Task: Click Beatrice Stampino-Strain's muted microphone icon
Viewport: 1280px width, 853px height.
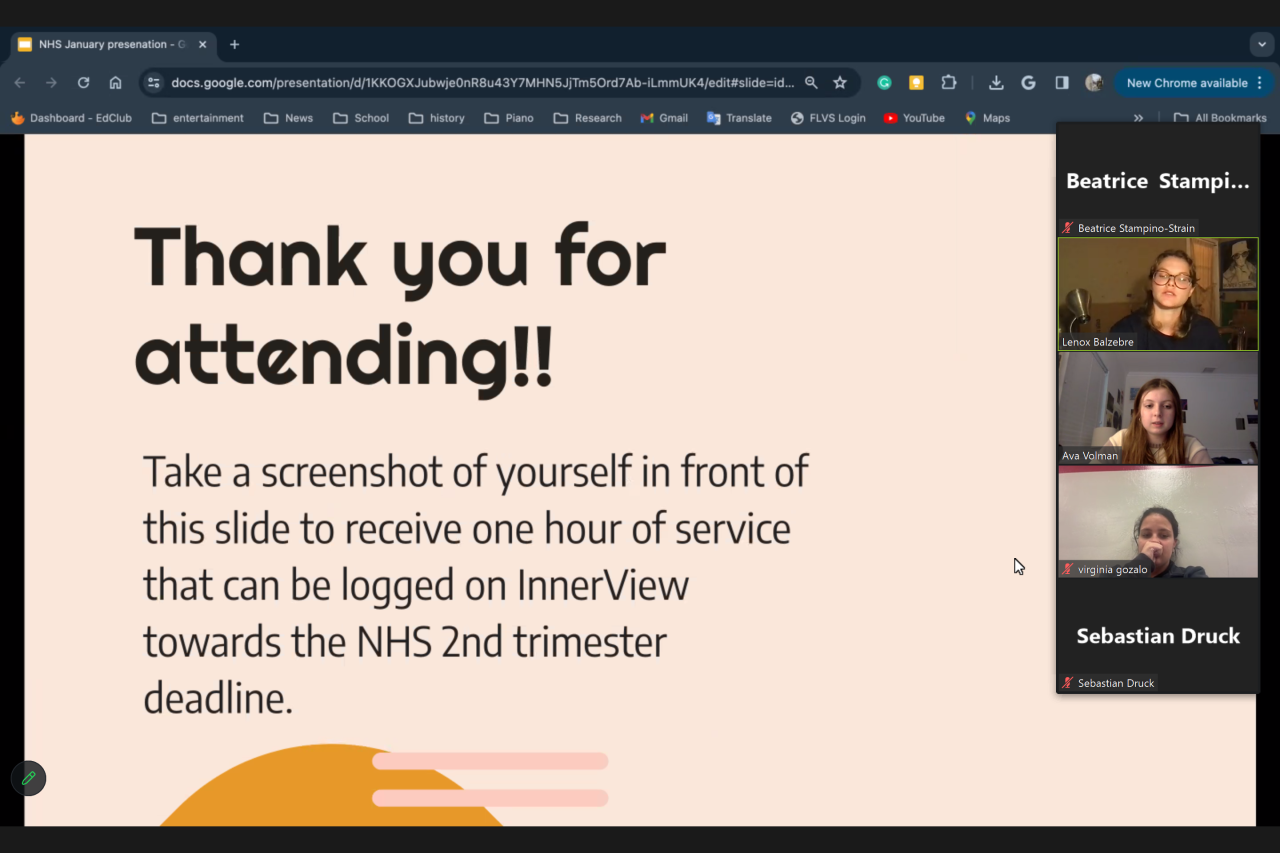Action: point(1068,228)
